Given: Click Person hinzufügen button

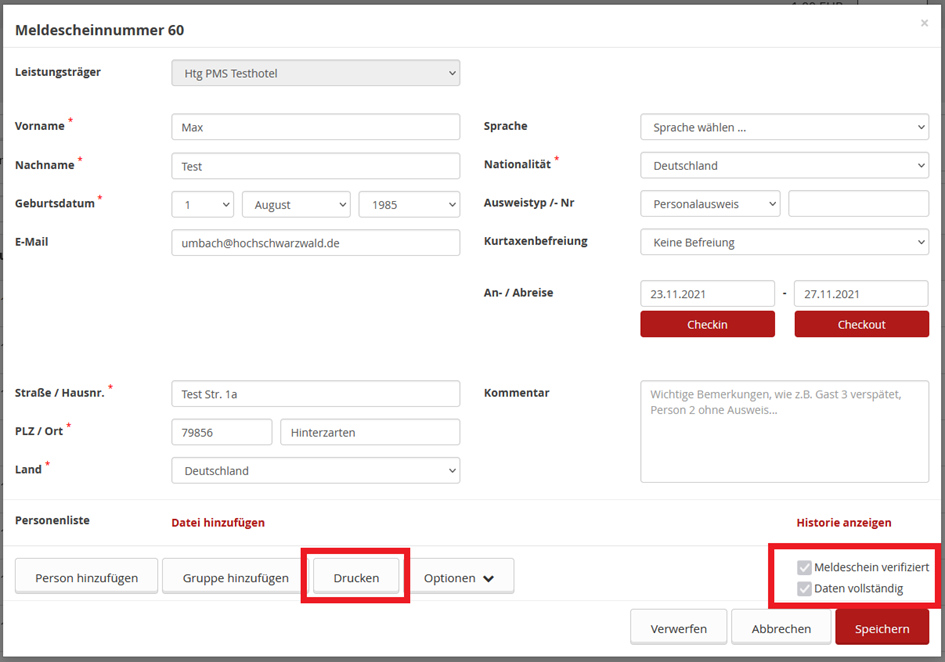Looking at the screenshot, I should click(86, 578).
